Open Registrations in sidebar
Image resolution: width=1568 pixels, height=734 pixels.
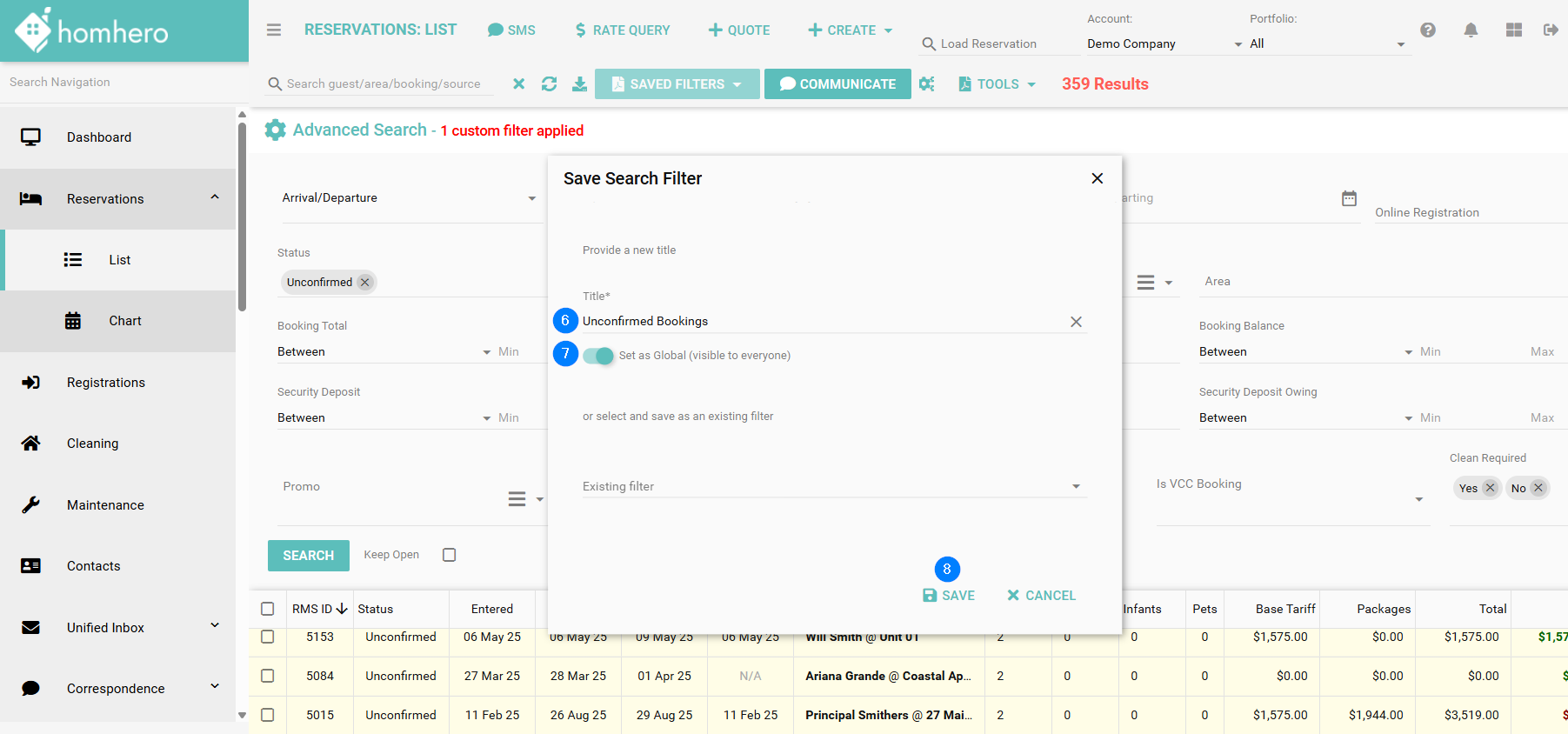click(106, 383)
